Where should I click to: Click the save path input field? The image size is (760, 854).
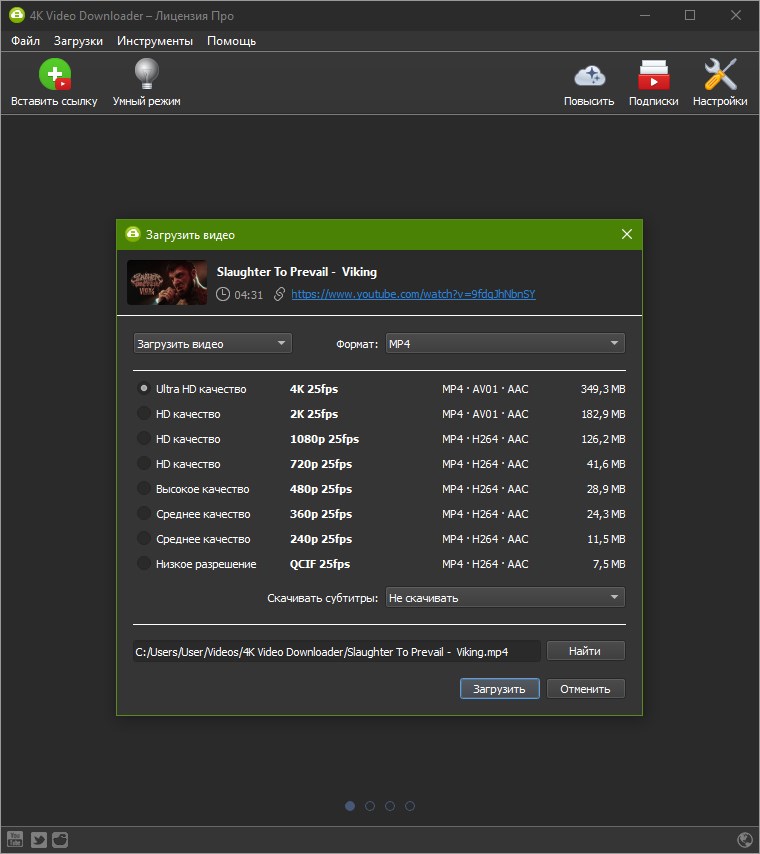tap(337, 651)
